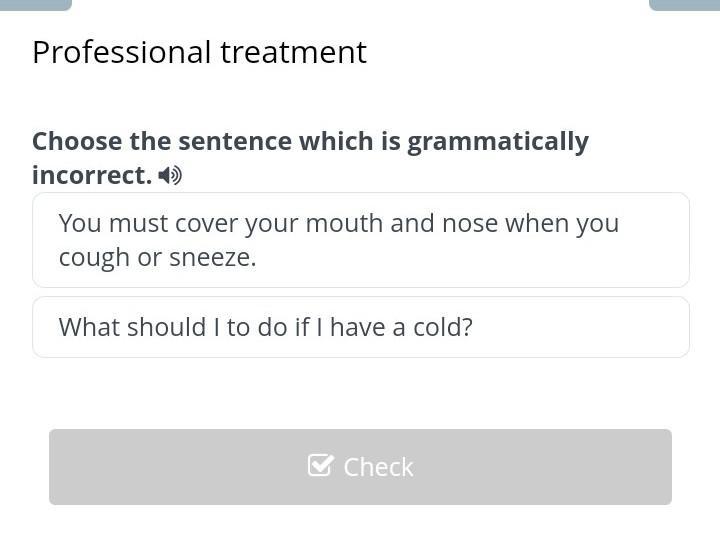This screenshot has height=535, width=720.
Task: Click the "Professional treatment" heading
Action: 199,52
